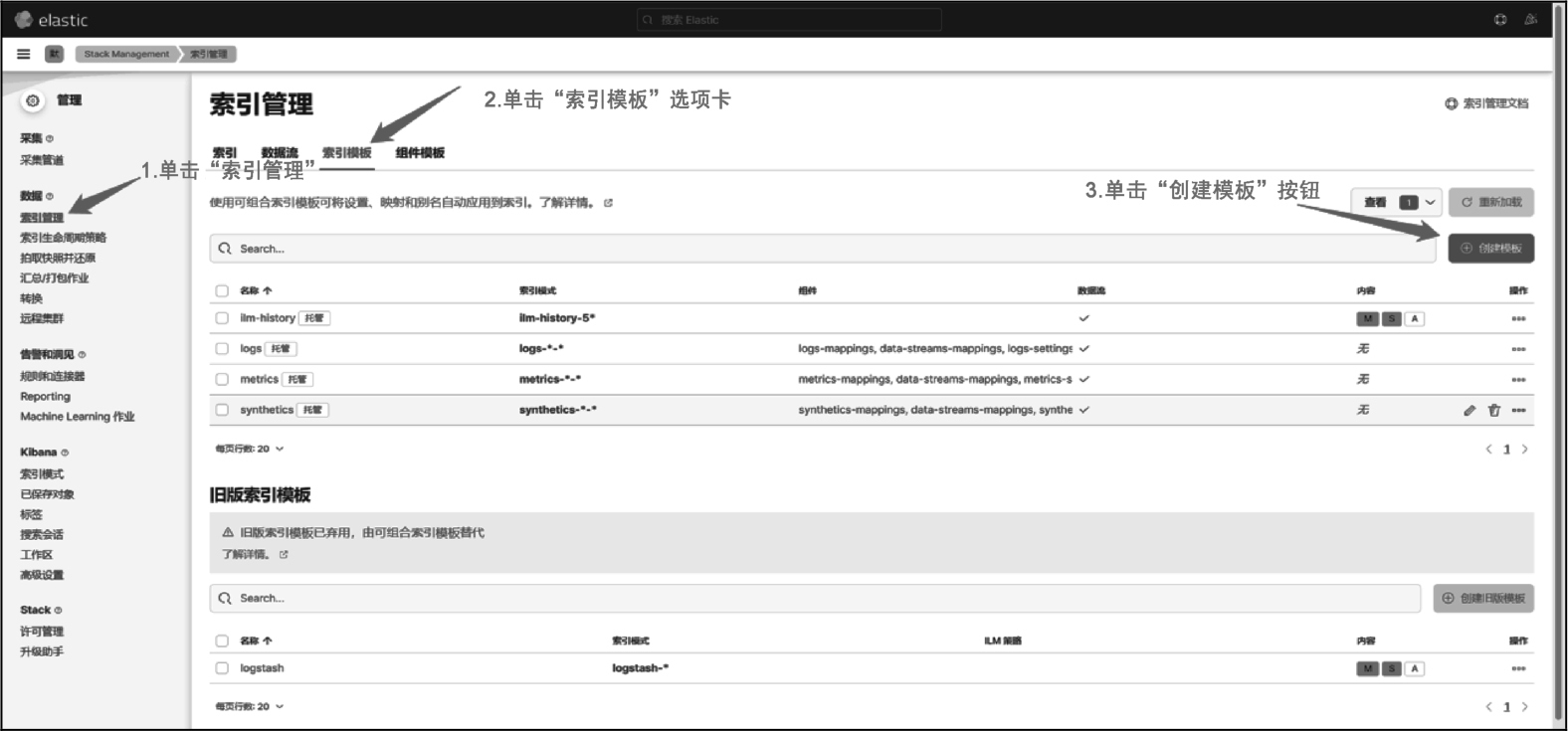Click the 创建模板 button
The image size is (1568, 731).
(1490, 249)
